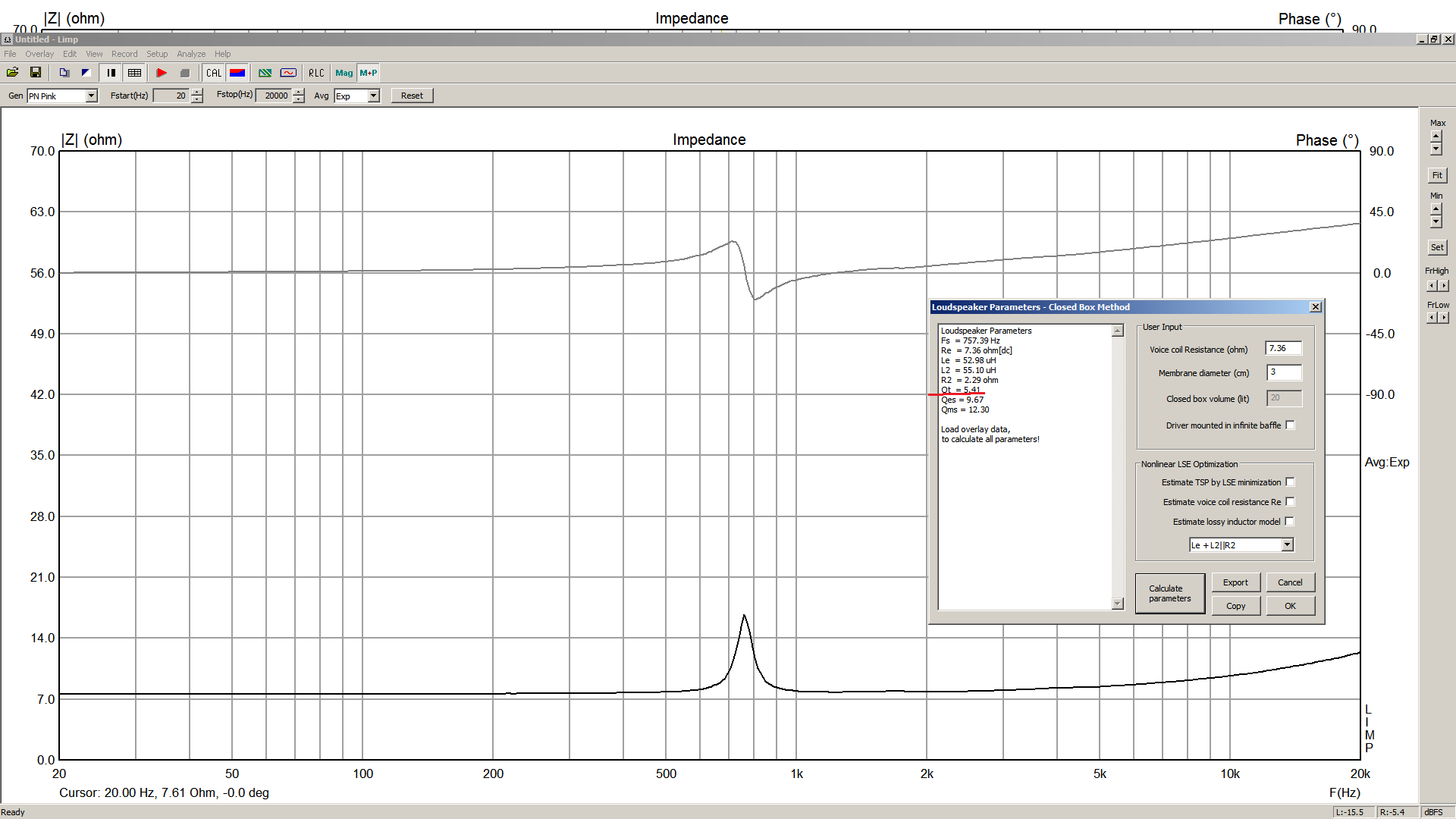Click the Set button in the side panel
Viewport: 1456px width, 819px height.
(x=1437, y=247)
